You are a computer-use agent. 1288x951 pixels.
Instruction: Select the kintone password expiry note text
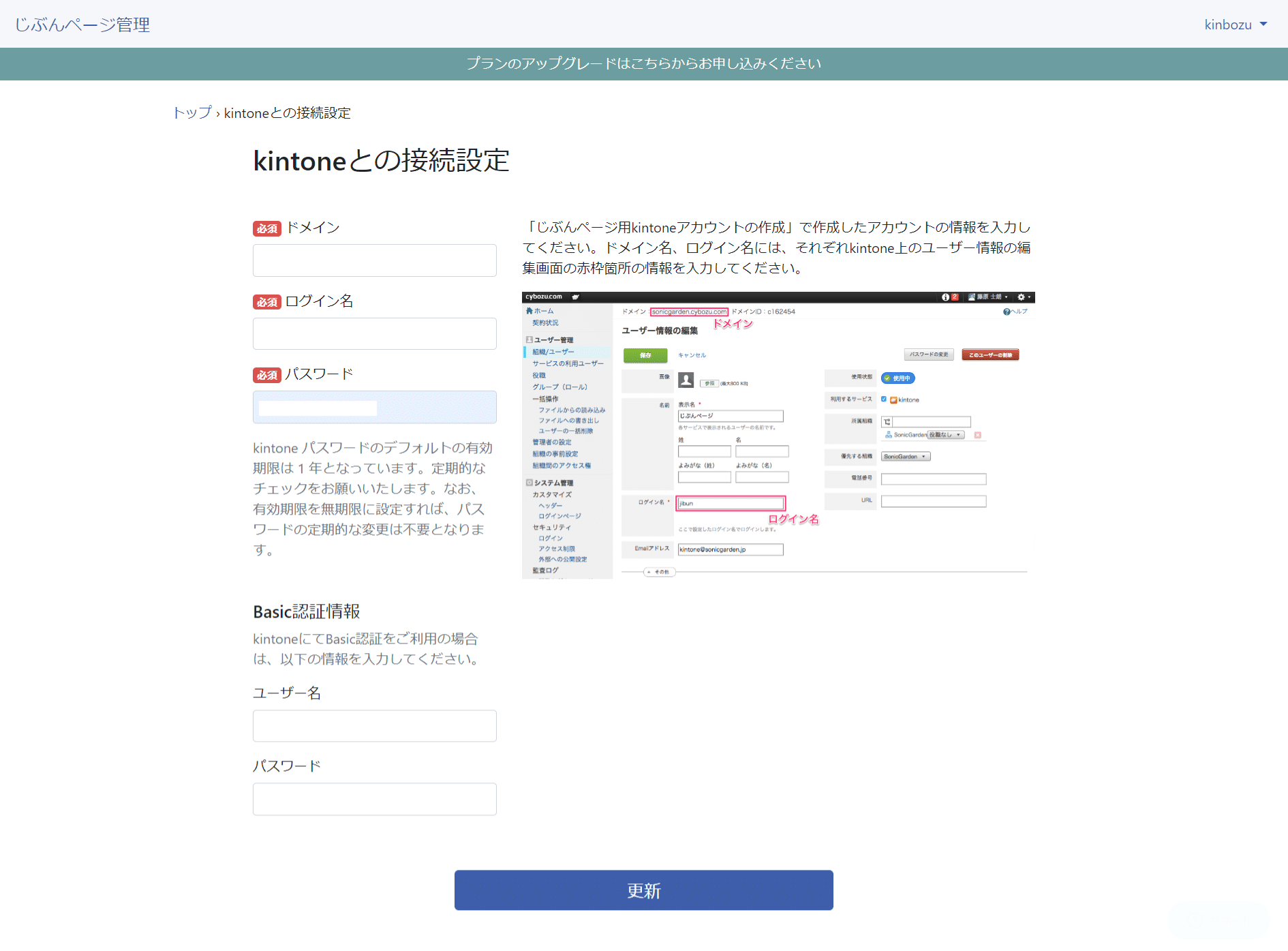(373, 498)
